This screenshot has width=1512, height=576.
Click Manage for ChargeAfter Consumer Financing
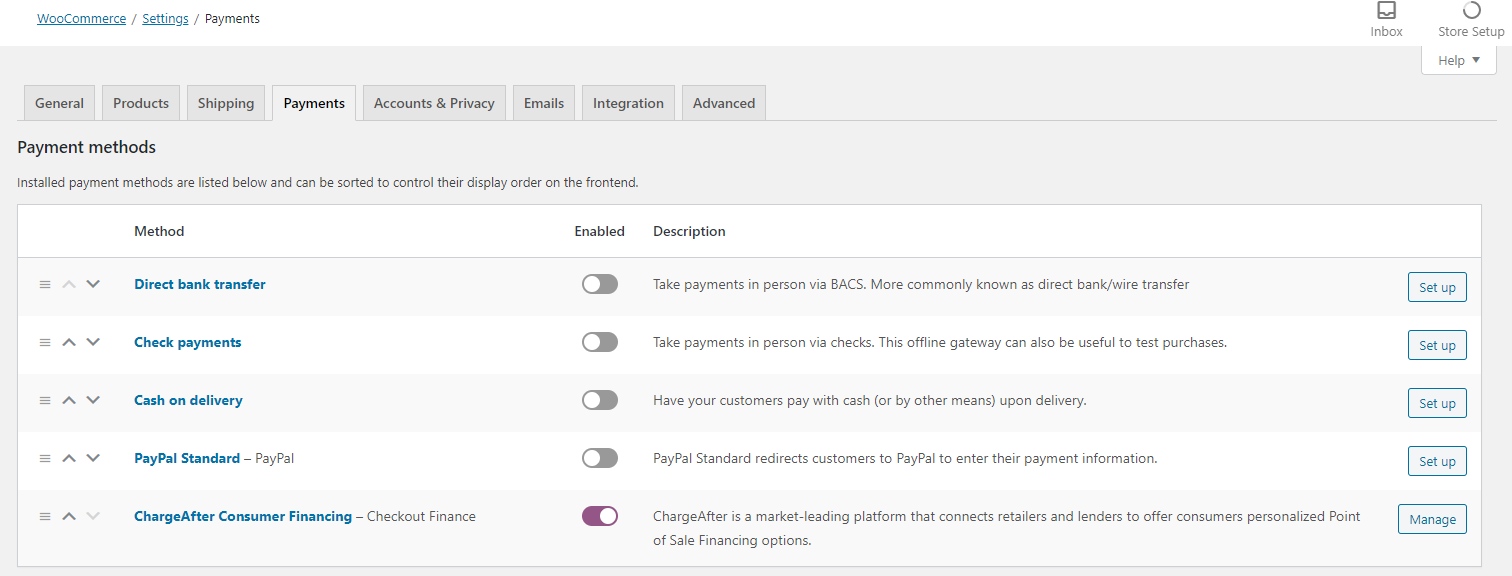click(1432, 519)
